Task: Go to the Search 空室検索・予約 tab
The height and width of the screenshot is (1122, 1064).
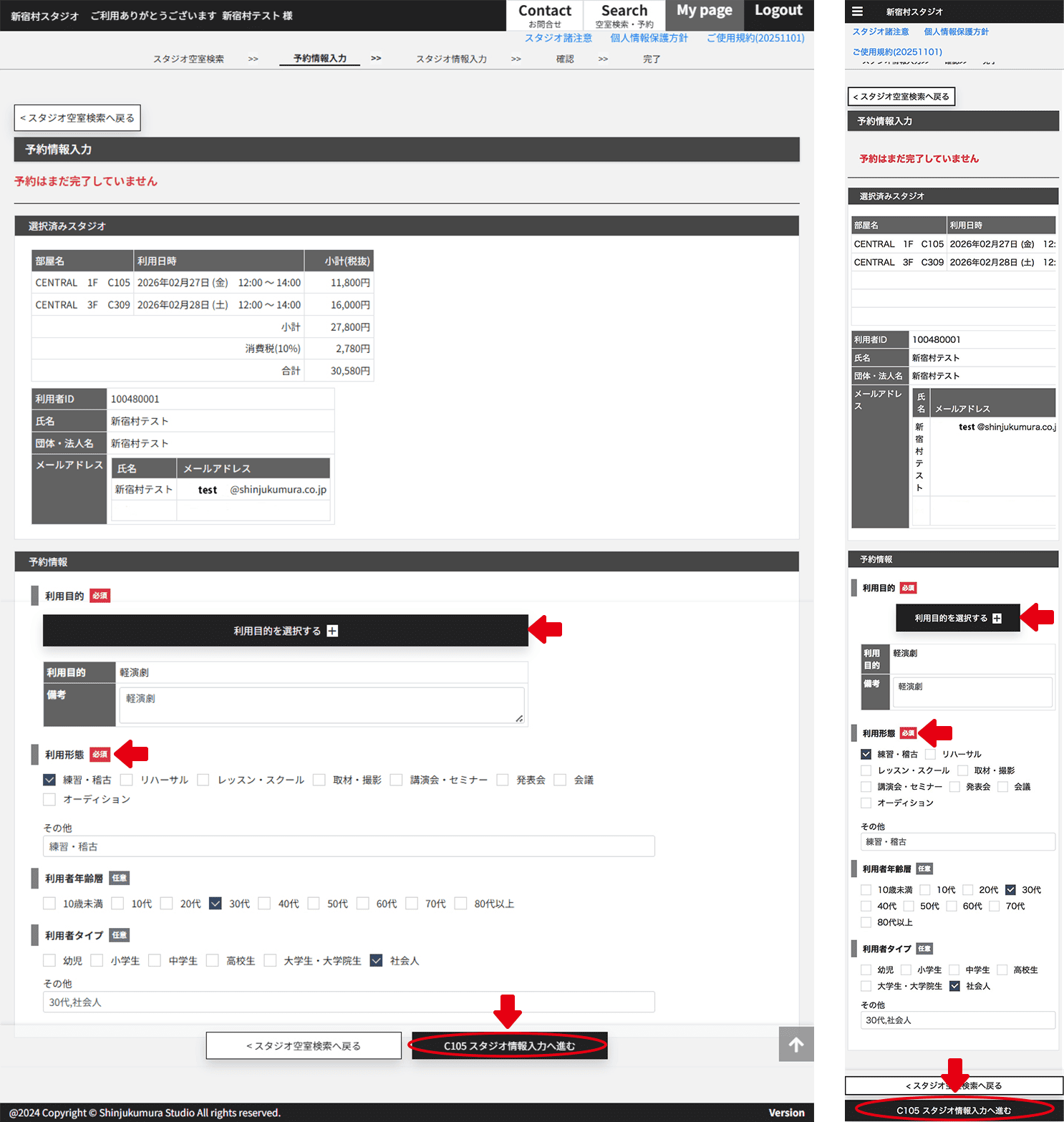Action: tap(624, 15)
